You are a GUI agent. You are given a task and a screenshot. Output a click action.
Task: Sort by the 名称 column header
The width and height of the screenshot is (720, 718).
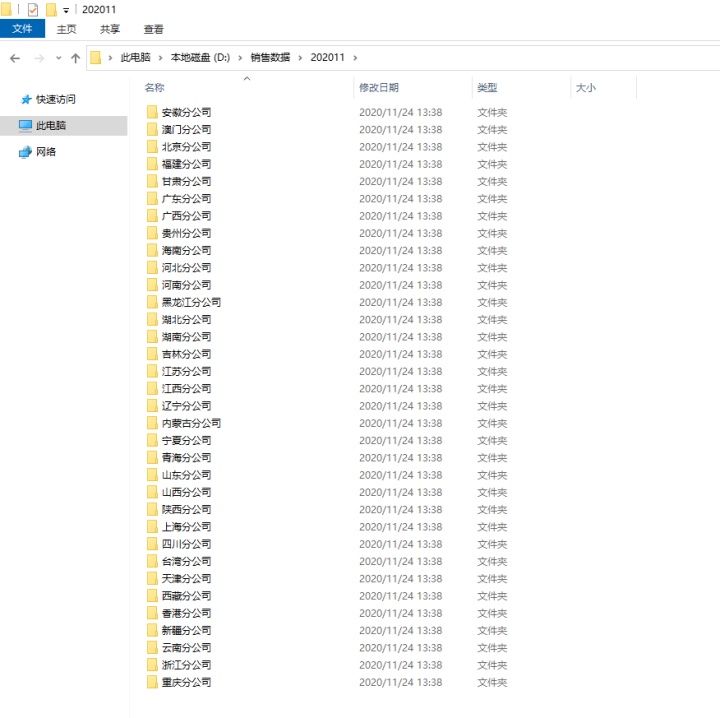tap(155, 88)
